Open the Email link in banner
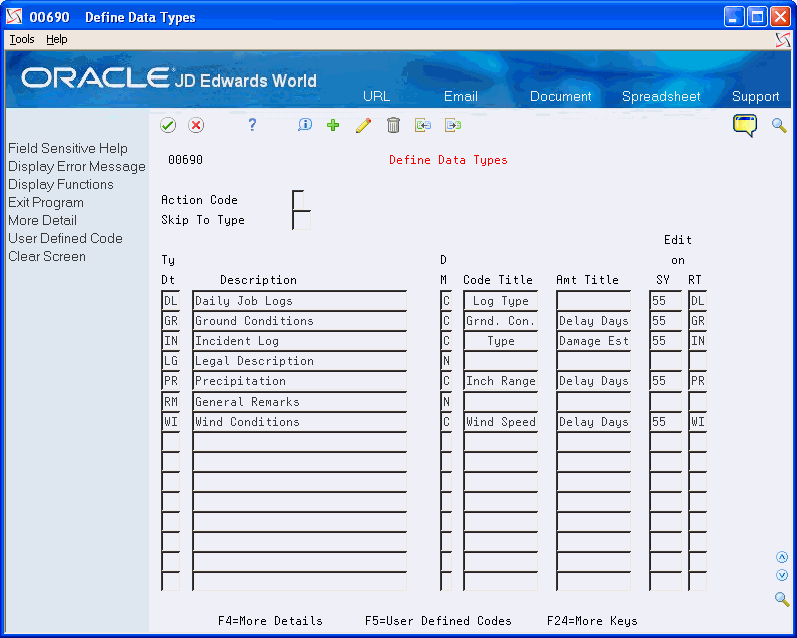This screenshot has height=638, width=797. tap(461, 96)
